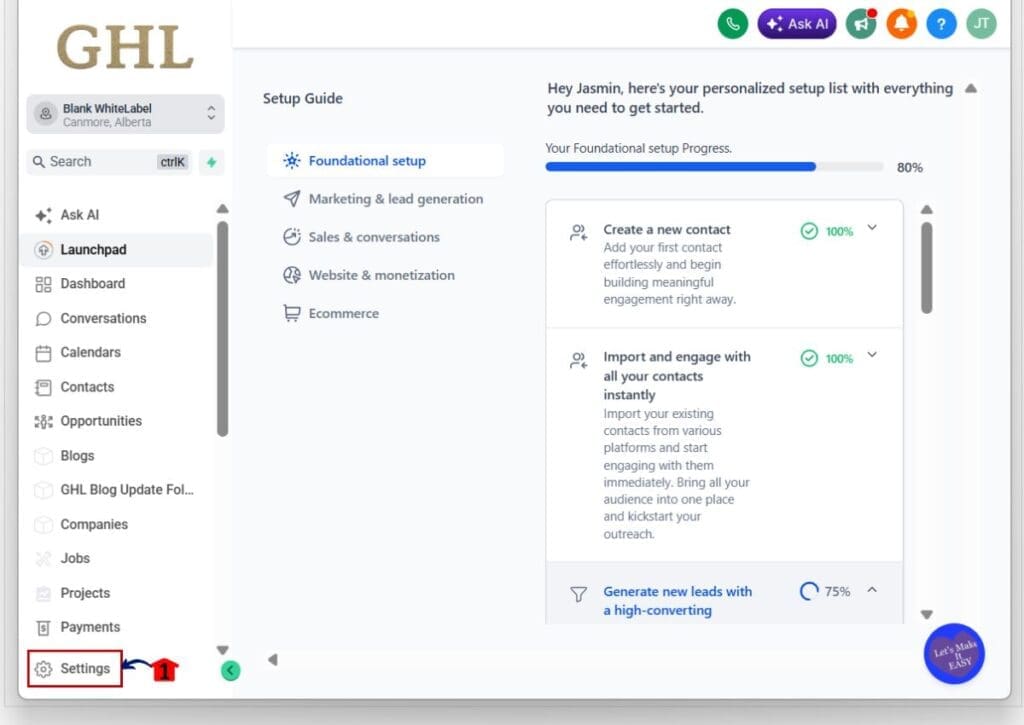This screenshot has width=1024, height=725.
Task: Click the Create a new contact title
Action: click(667, 229)
